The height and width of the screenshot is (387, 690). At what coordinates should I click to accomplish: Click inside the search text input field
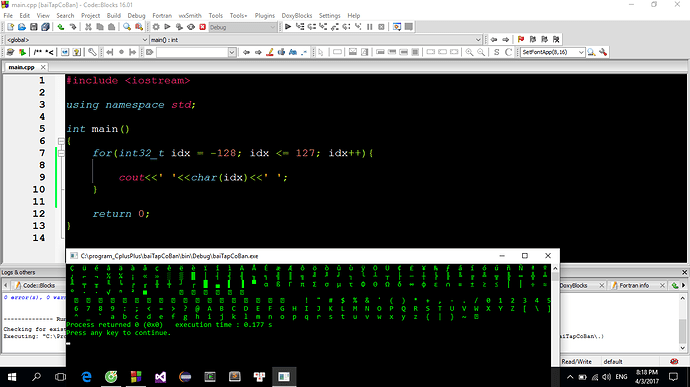(x=192, y=52)
